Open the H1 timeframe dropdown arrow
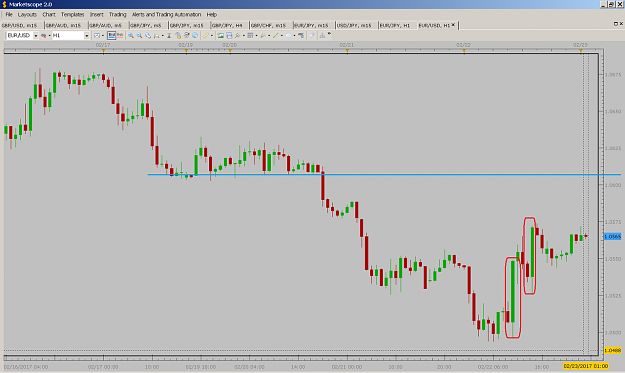The height and width of the screenshot is (373, 625). (x=86, y=35)
